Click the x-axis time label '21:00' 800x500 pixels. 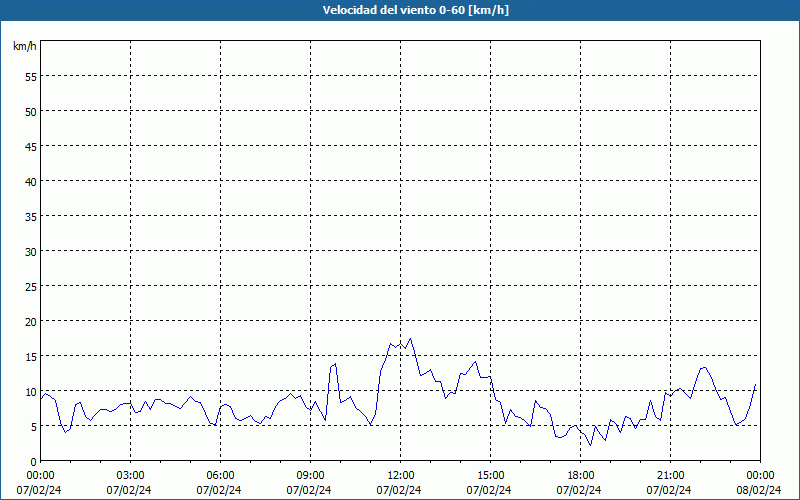(x=670, y=476)
